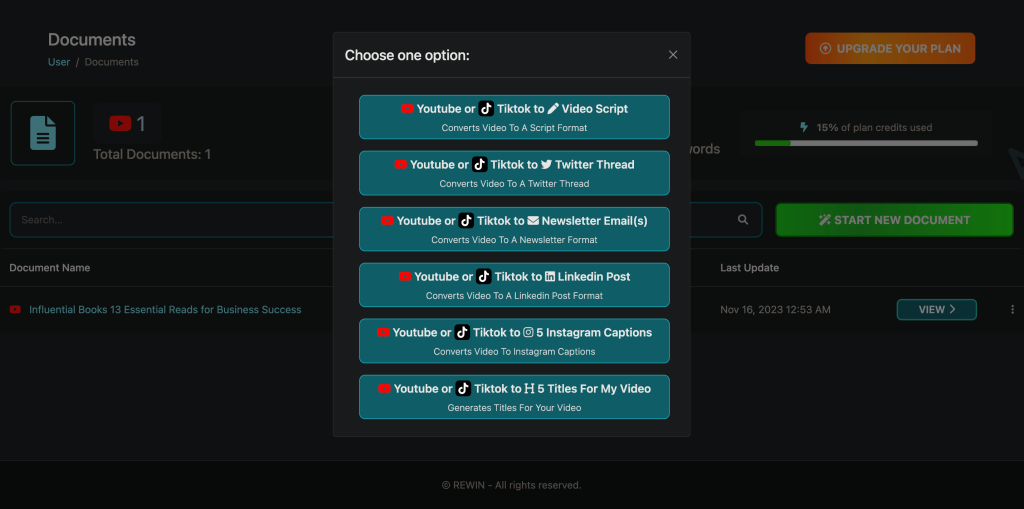This screenshot has height=509, width=1024.
Task: Open the Influential Books document link
Action: 165,310
